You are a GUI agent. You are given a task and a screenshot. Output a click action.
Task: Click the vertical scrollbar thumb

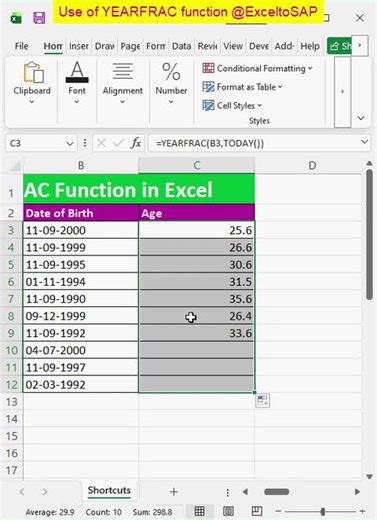point(369,235)
